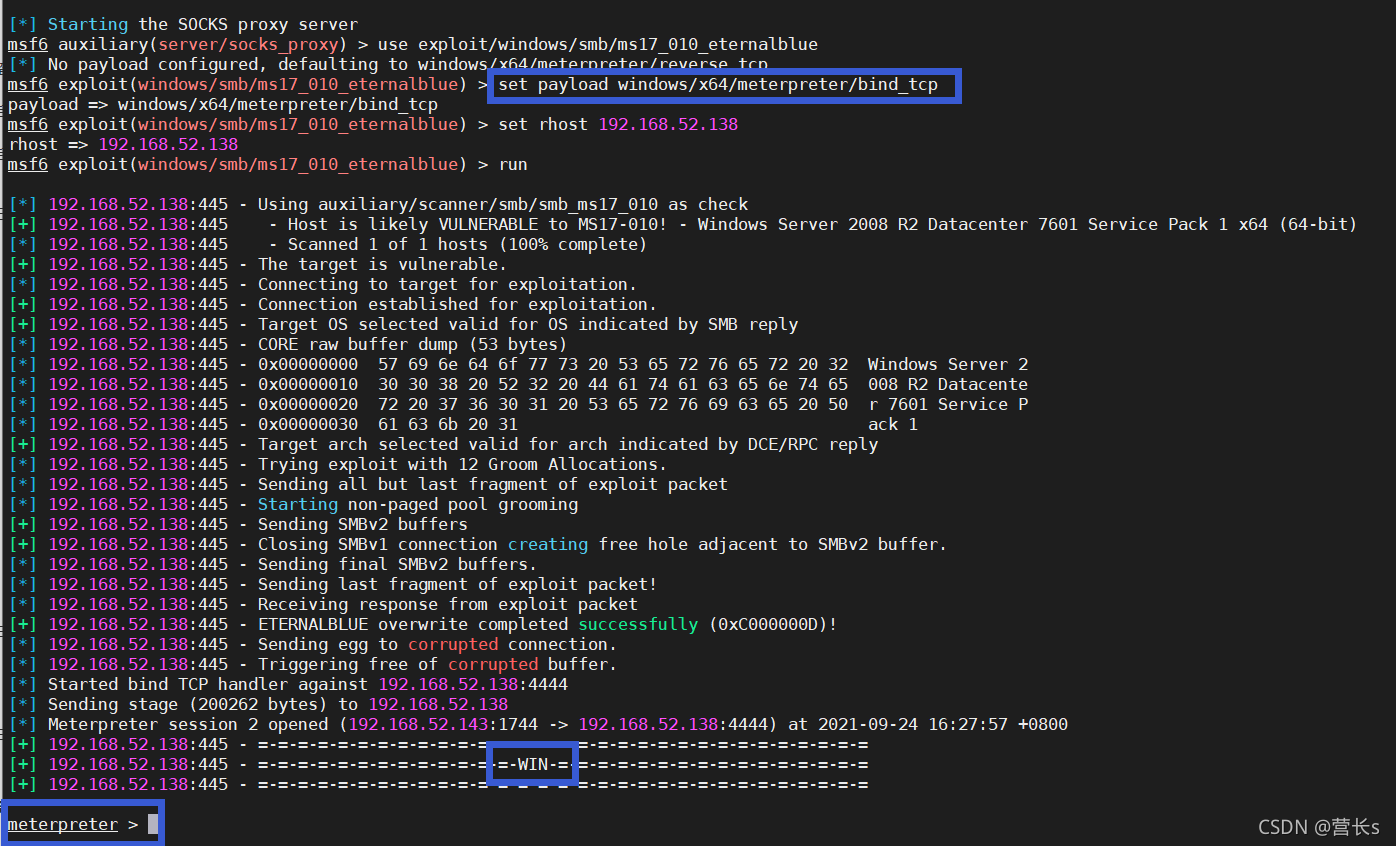This screenshot has width=1396, height=846.
Task: Click 'CORE raw buffer dump (53 bytes)' line
Action: pos(288,344)
